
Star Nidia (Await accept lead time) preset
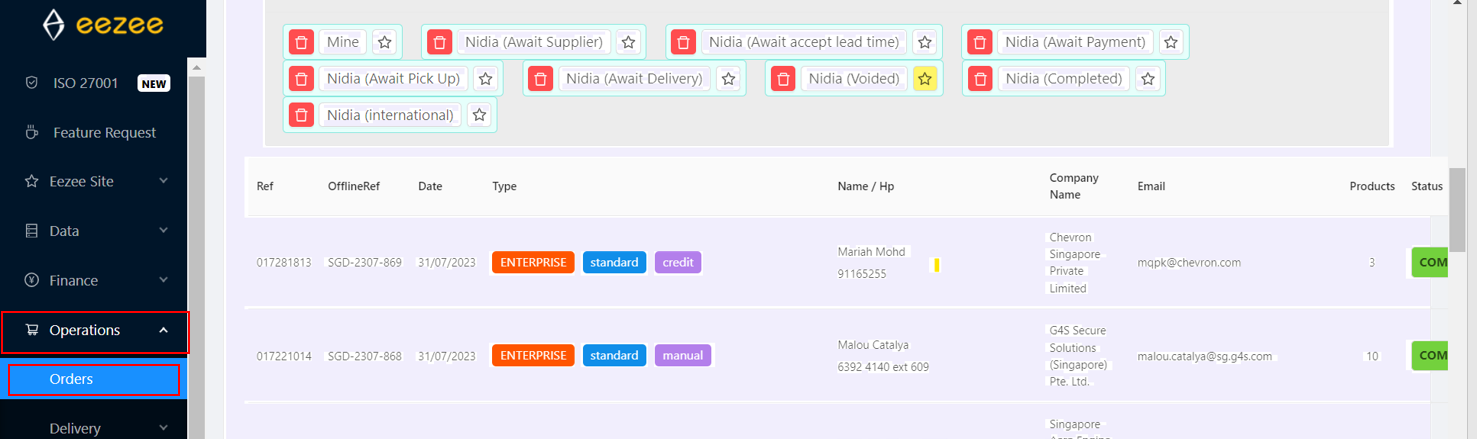coord(925,42)
